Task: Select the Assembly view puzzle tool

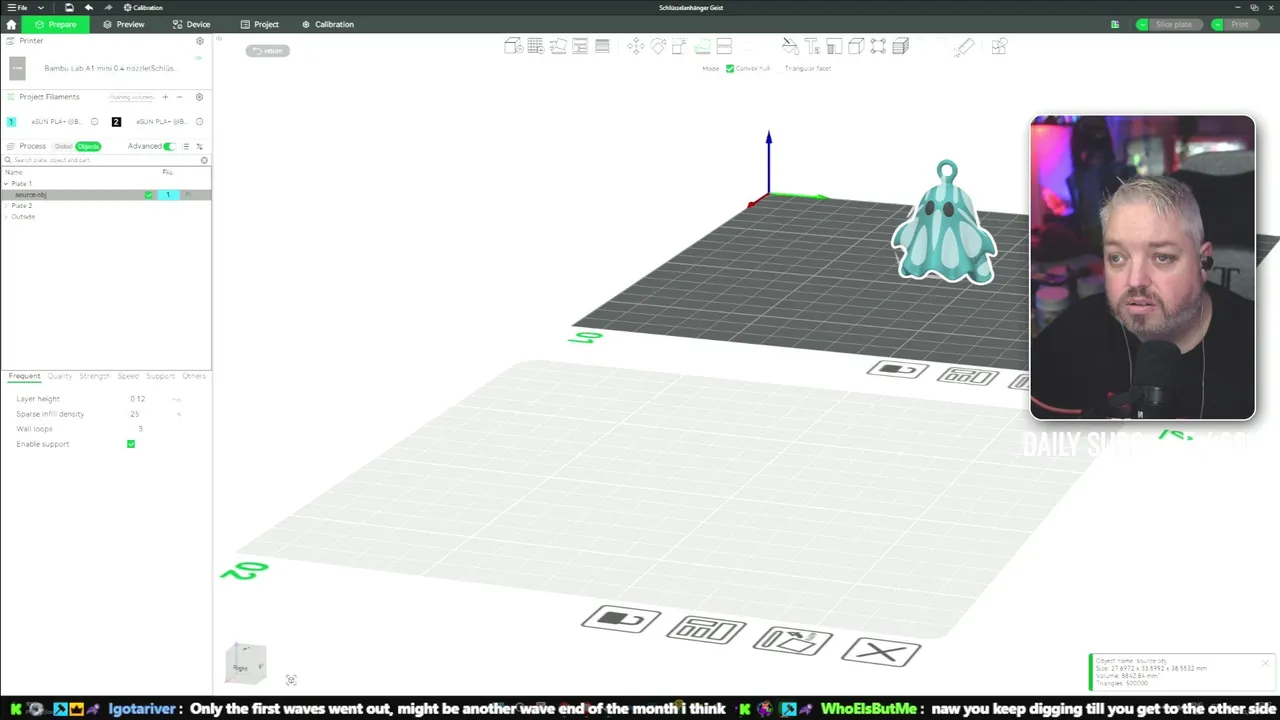Action: [998, 46]
